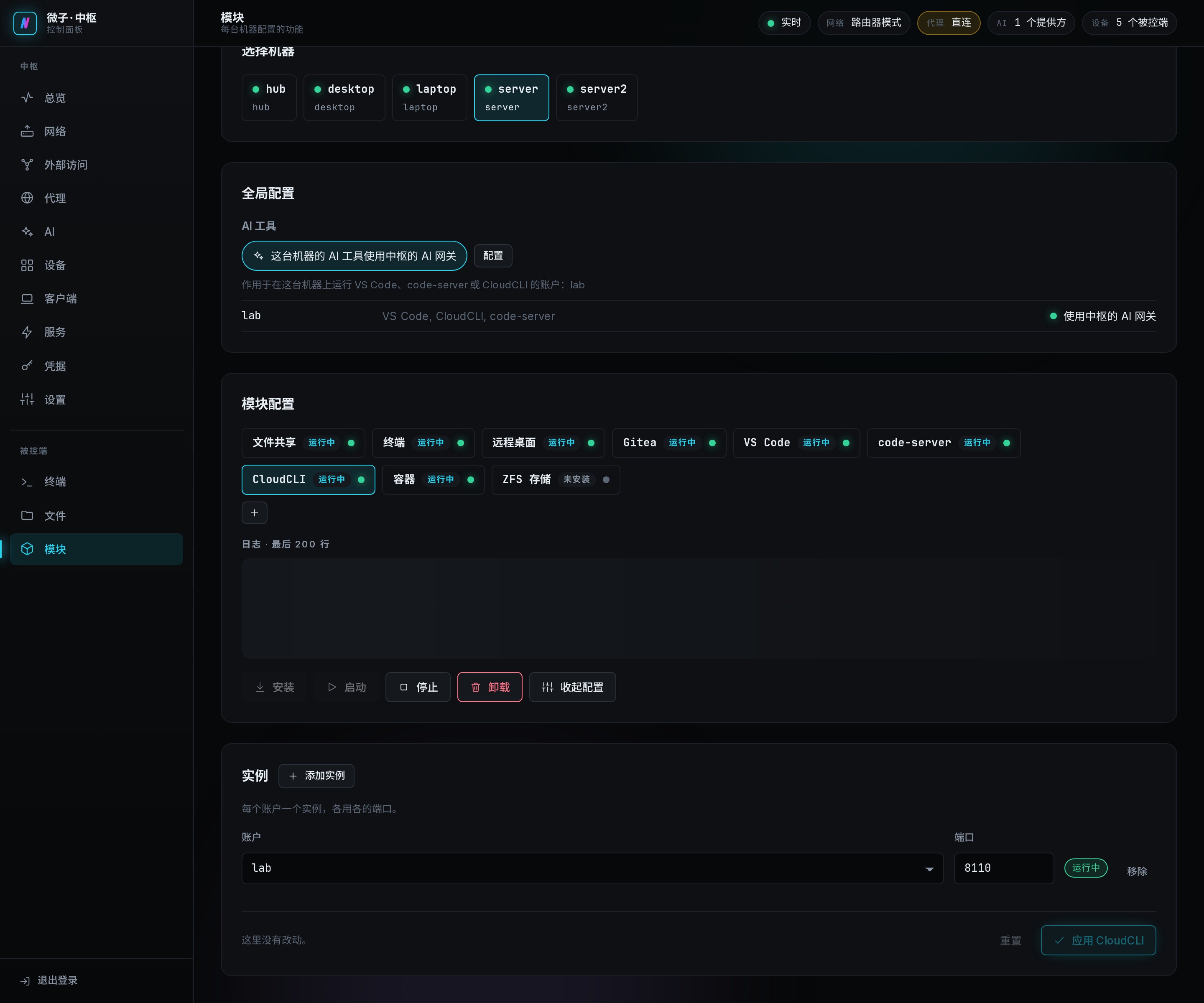Click the 代理 globe icon in sidebar

27,198
